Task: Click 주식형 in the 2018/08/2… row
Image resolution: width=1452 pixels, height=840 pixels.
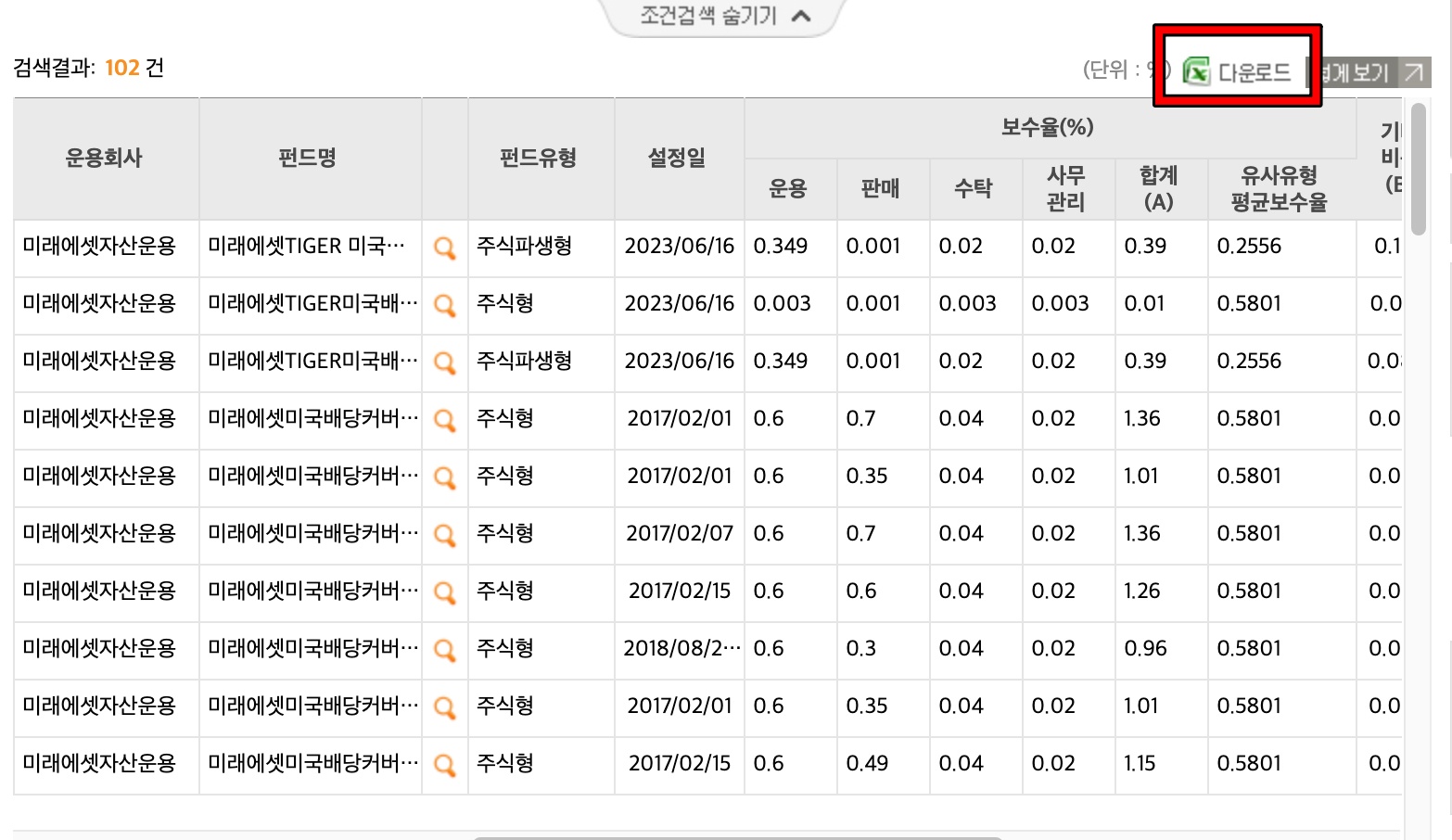Action: tap(505, 649)
